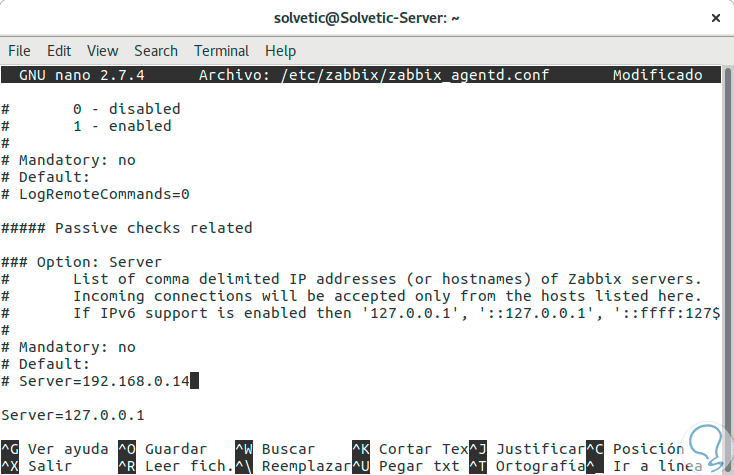The height and width of the screenshot is (475, 734).
Task: Click the '^T Ortografía' shortcut
Action: tap(528, 466)
